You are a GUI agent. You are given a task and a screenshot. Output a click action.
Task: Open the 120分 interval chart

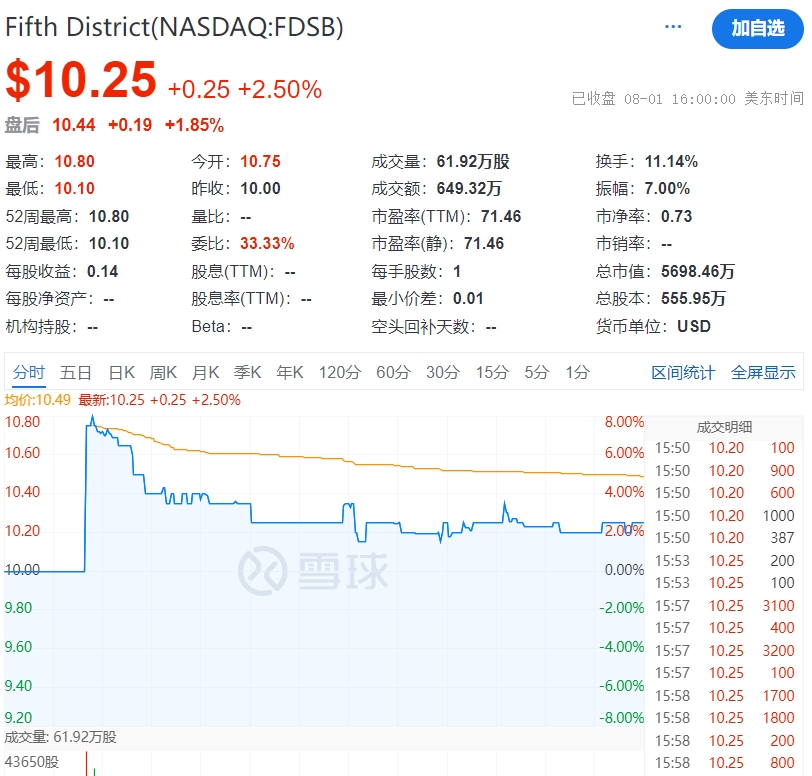point(339,371)
